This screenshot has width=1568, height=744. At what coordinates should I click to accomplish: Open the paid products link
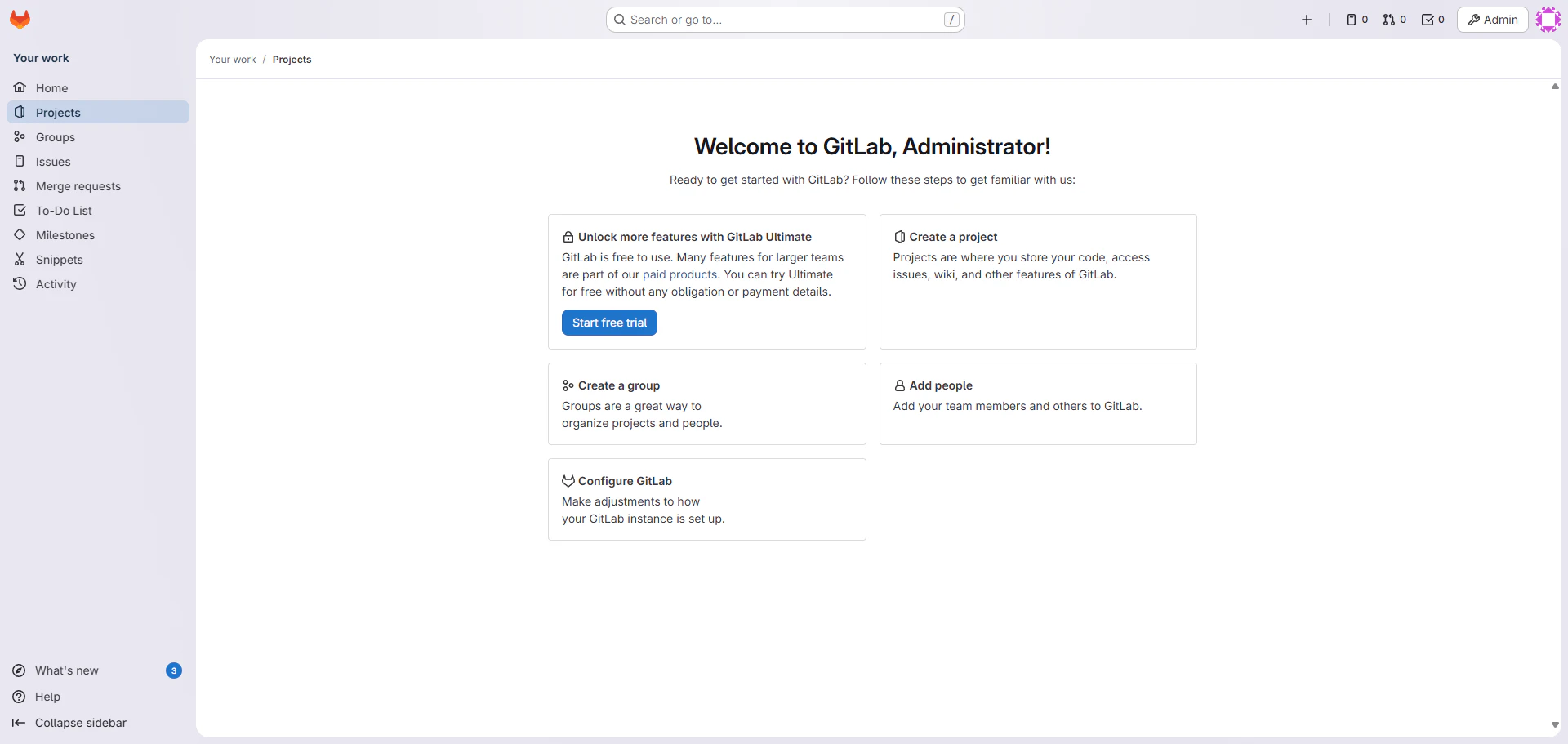tap(679, 274)
